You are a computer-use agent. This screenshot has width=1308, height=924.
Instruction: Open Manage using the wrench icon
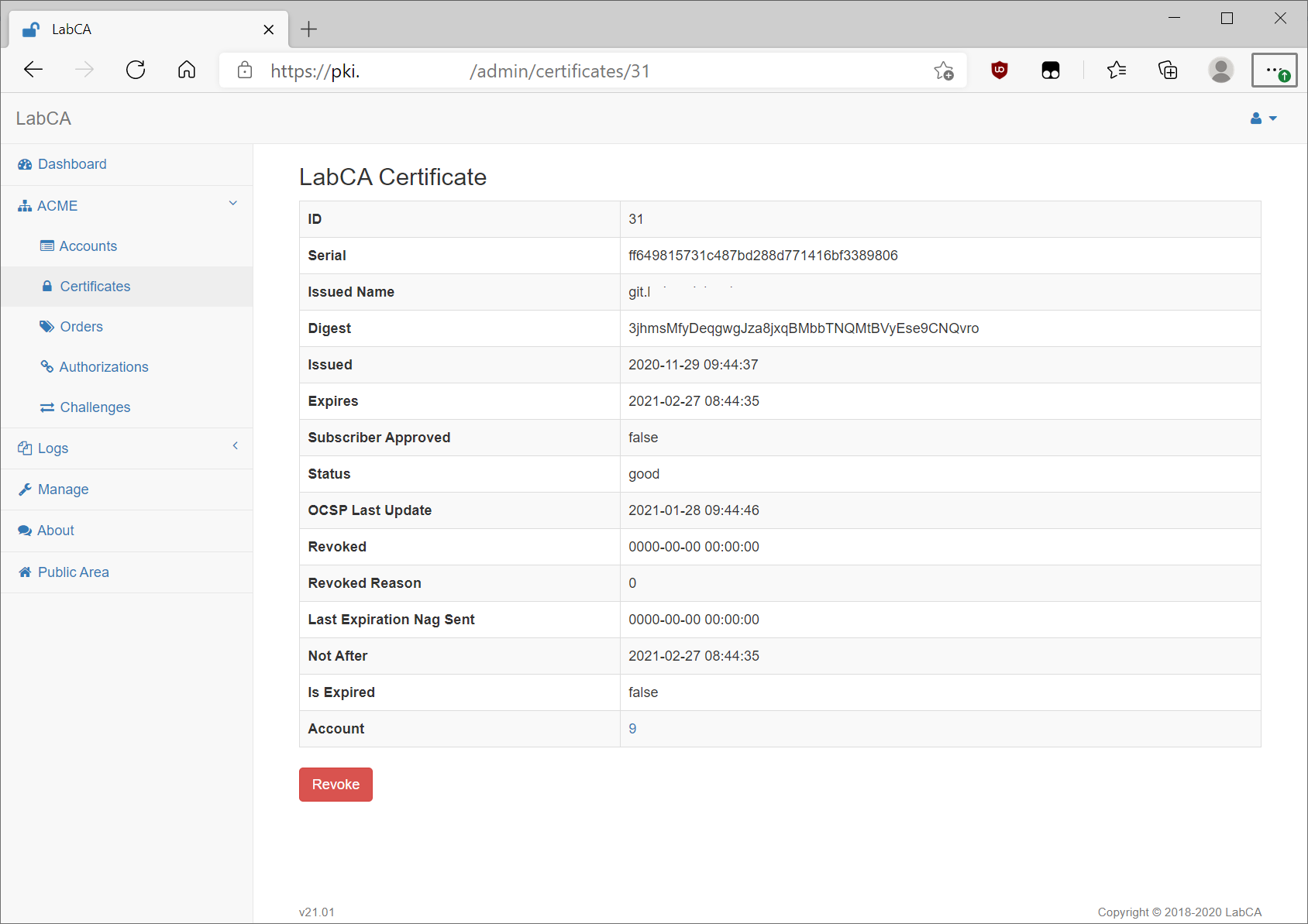pos(23,489)
